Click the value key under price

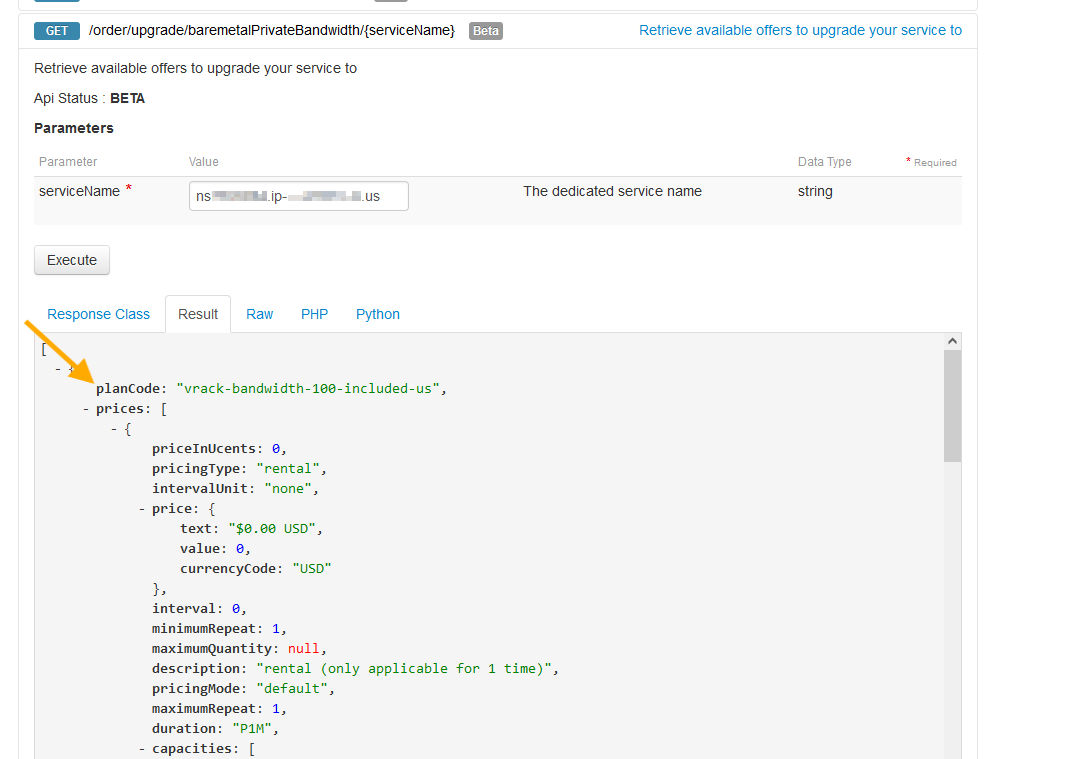tap(199, 549)
